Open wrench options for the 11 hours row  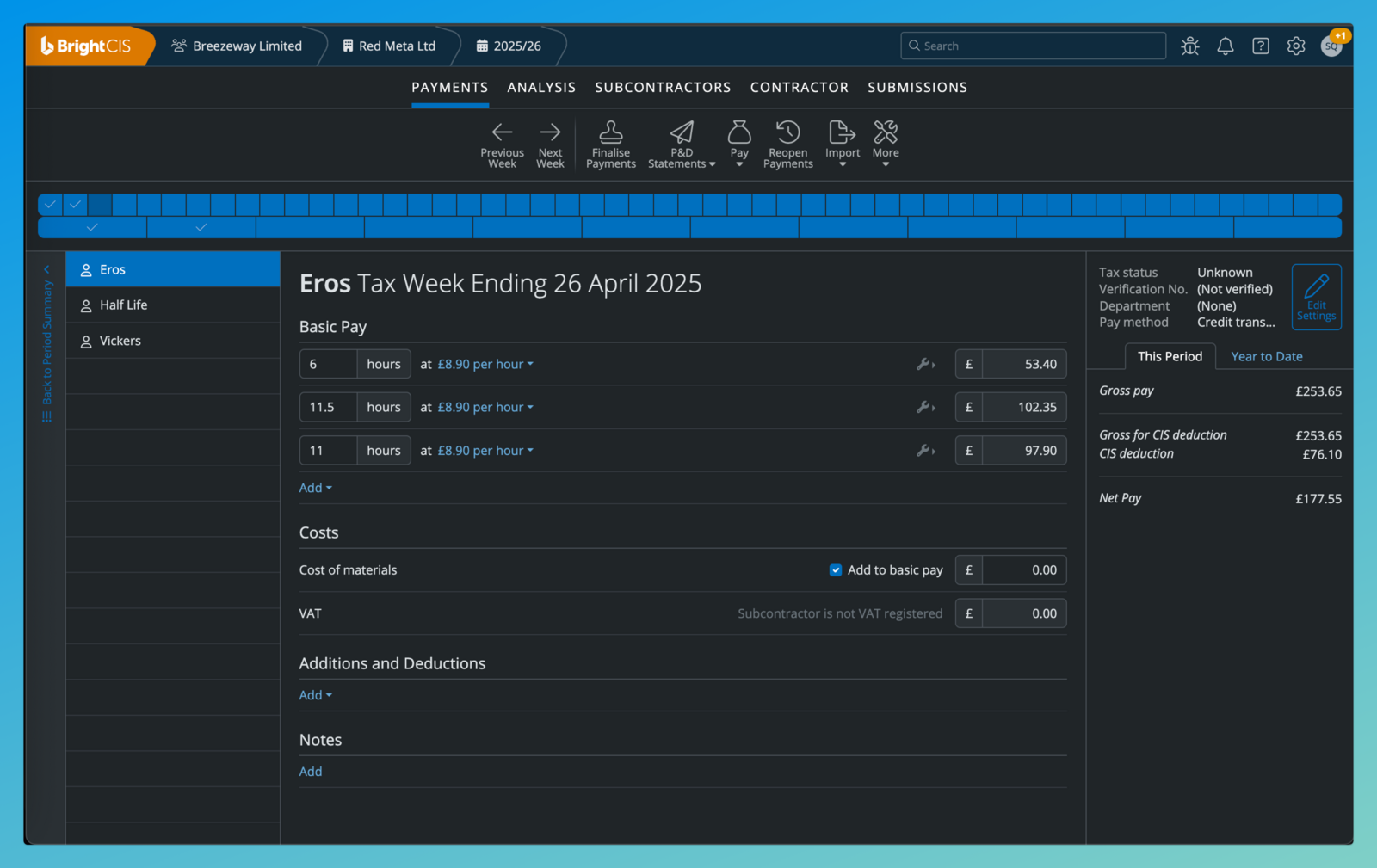(926, 451)
